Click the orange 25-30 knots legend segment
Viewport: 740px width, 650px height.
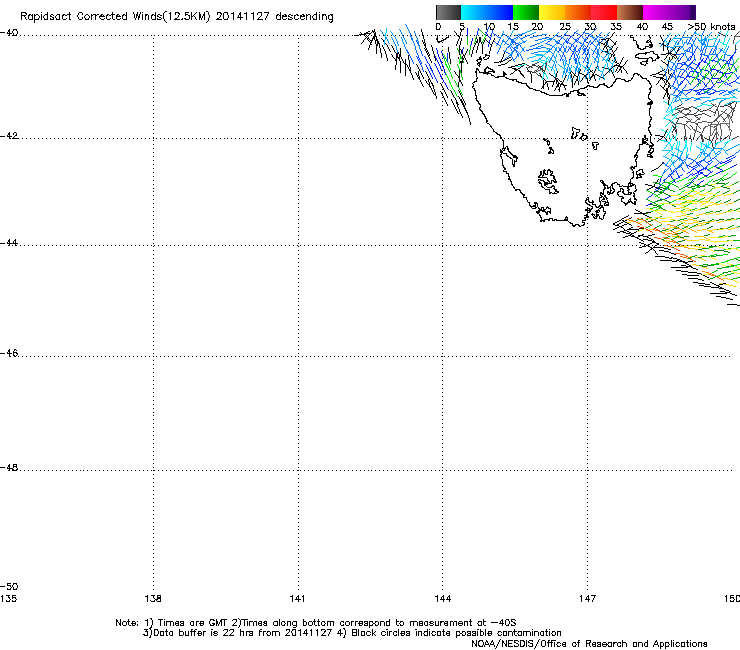tap(578, 12)
